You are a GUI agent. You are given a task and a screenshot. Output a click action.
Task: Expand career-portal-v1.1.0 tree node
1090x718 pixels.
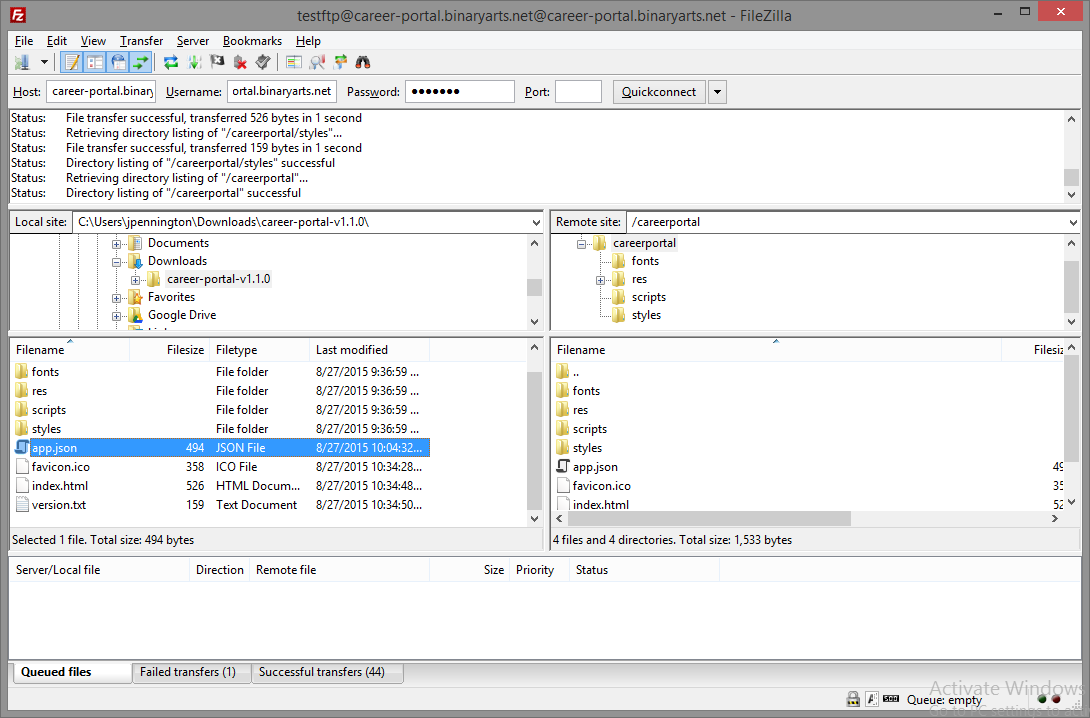pyautogui.click(x=136, y=280)
